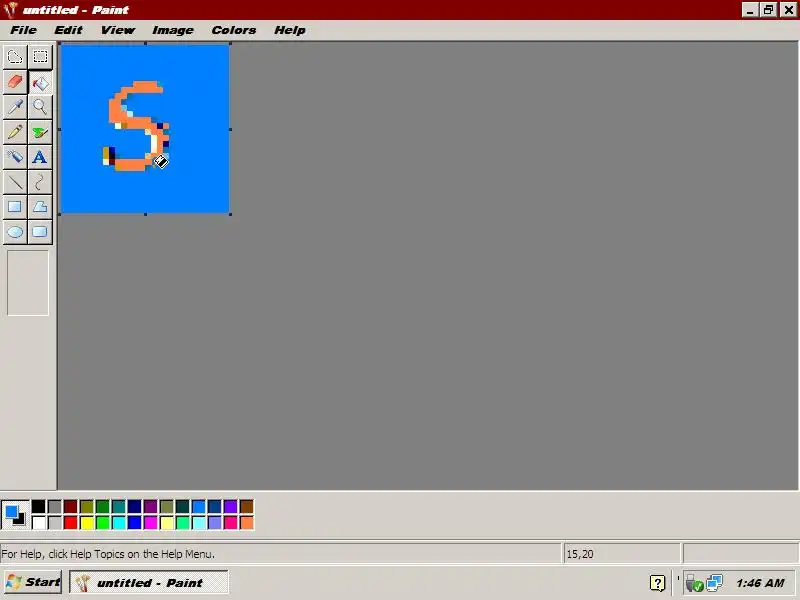Image resolution: width=800 pixels, height=600 pixels.
Task: Choose the rectangular Select tool
Action: pos(40,57)
